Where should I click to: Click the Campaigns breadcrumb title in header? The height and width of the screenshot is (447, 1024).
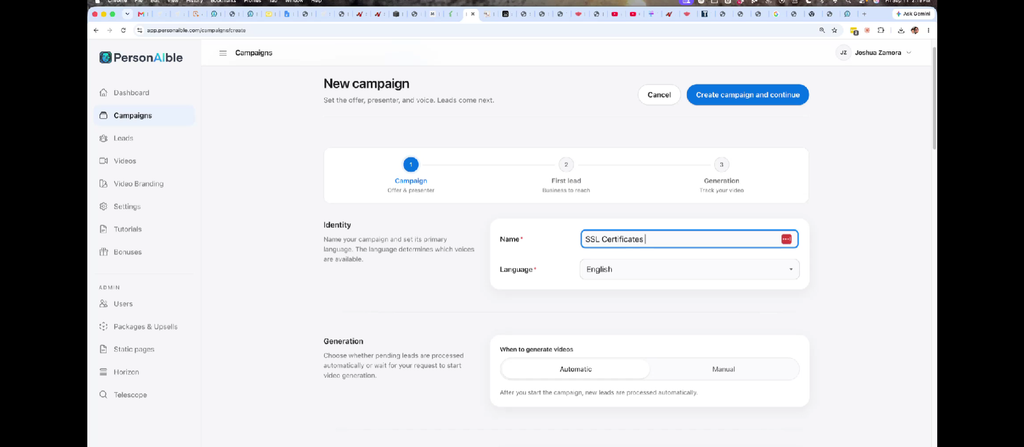tap(253, 53)
